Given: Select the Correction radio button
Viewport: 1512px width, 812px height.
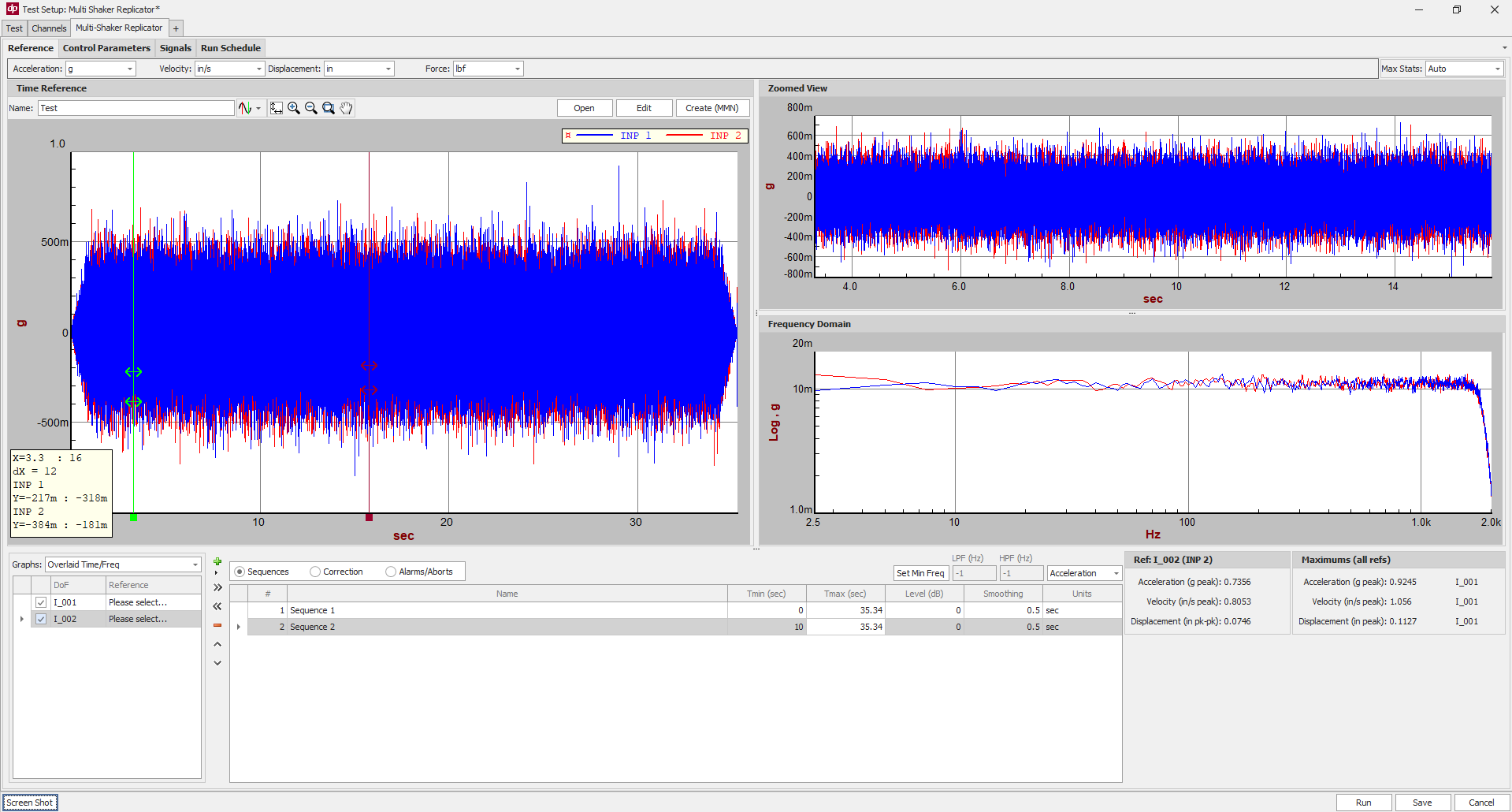Looking at the screenshot, I should [x=315, y=572].
